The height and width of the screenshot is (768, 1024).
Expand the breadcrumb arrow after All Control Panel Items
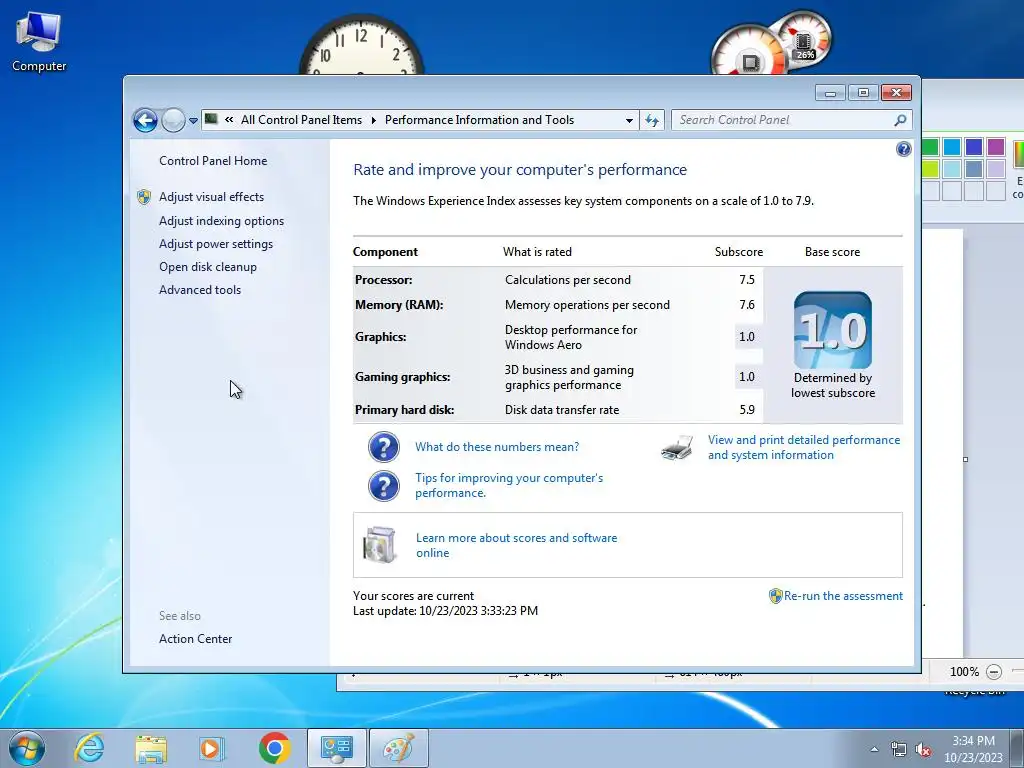(374, 120)
